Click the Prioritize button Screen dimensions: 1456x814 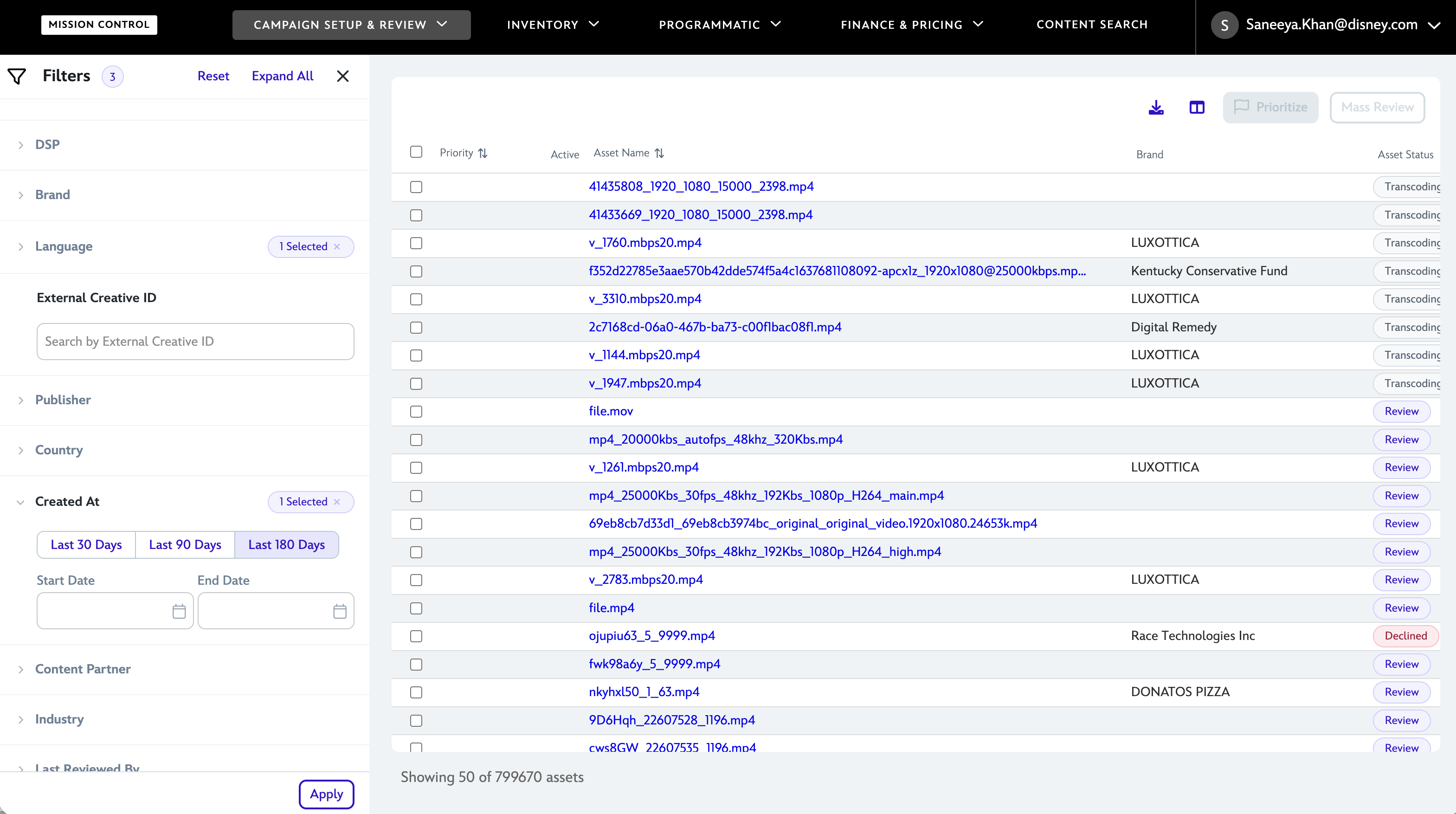(1270, 107)
